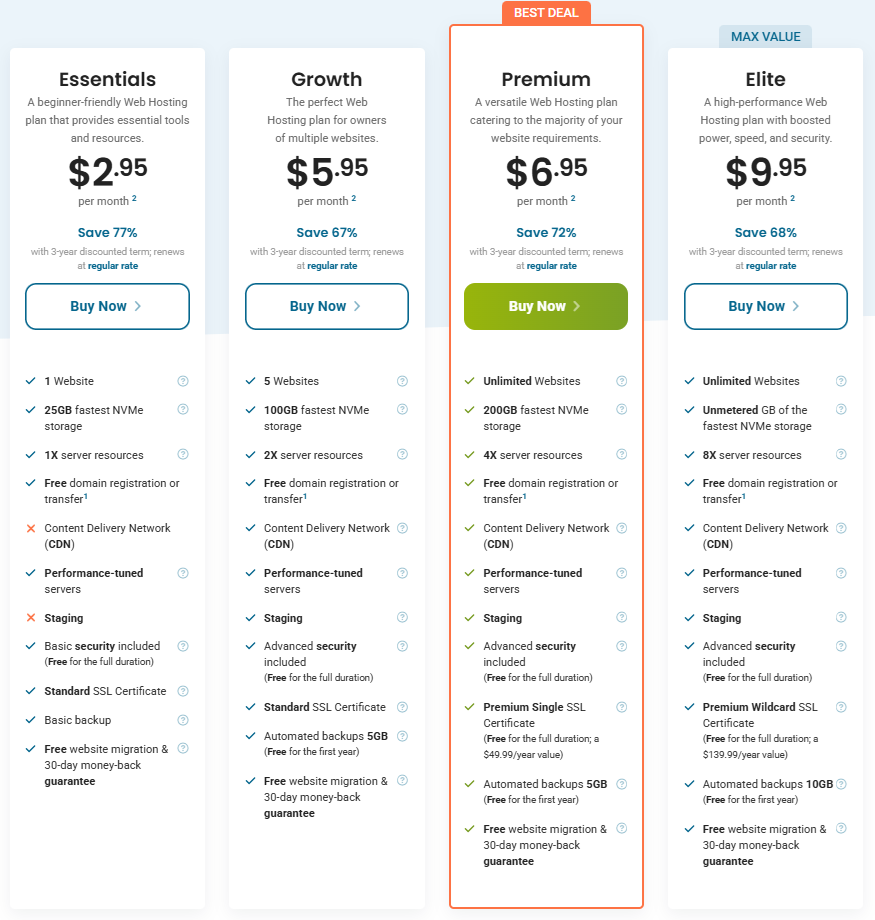This screenshot has width=875, height=920.
Task: Click the green Buy Now button for Premium
Action: (546, 306)
